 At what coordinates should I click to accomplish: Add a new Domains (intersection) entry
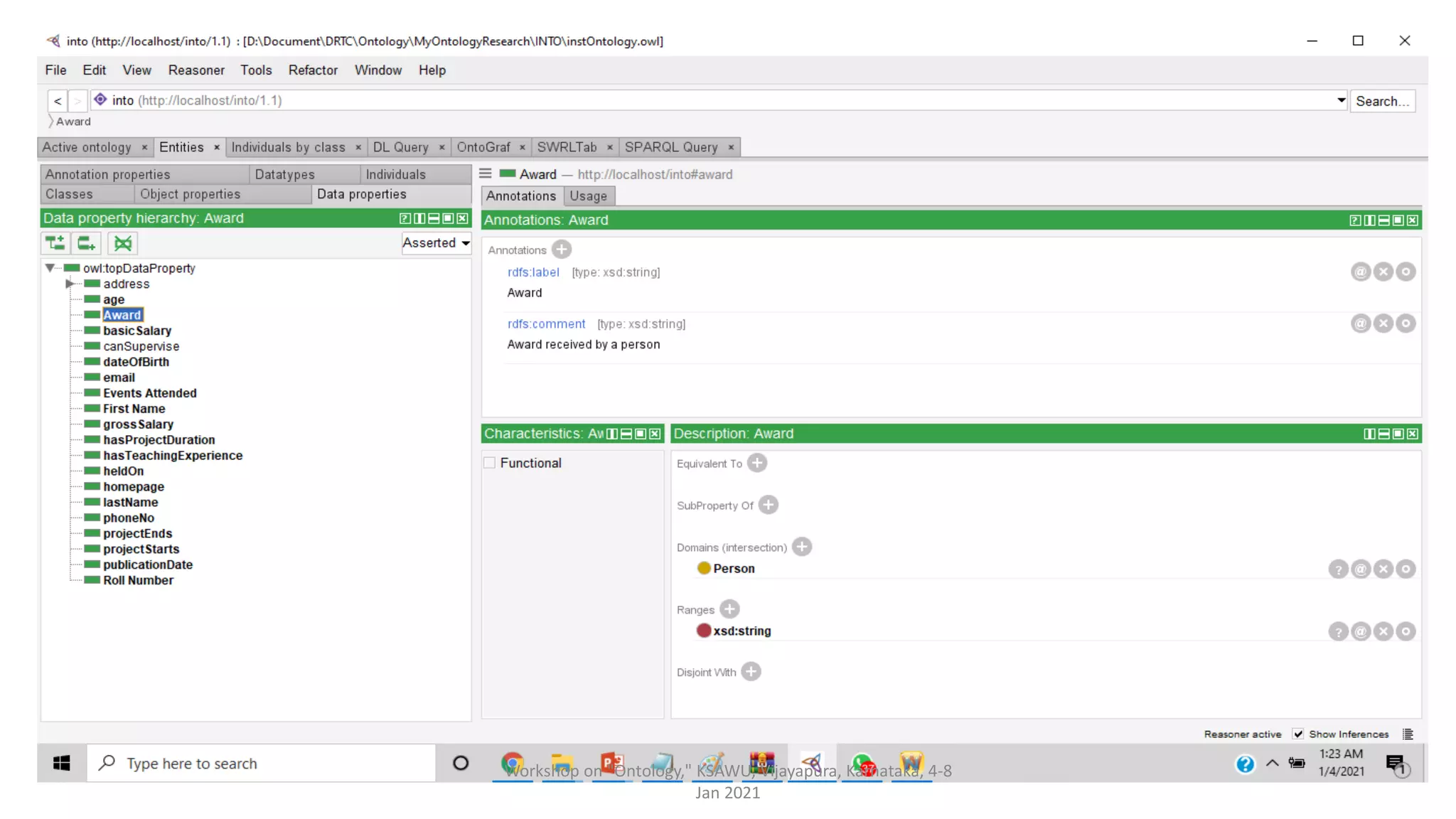pos(802,547)
